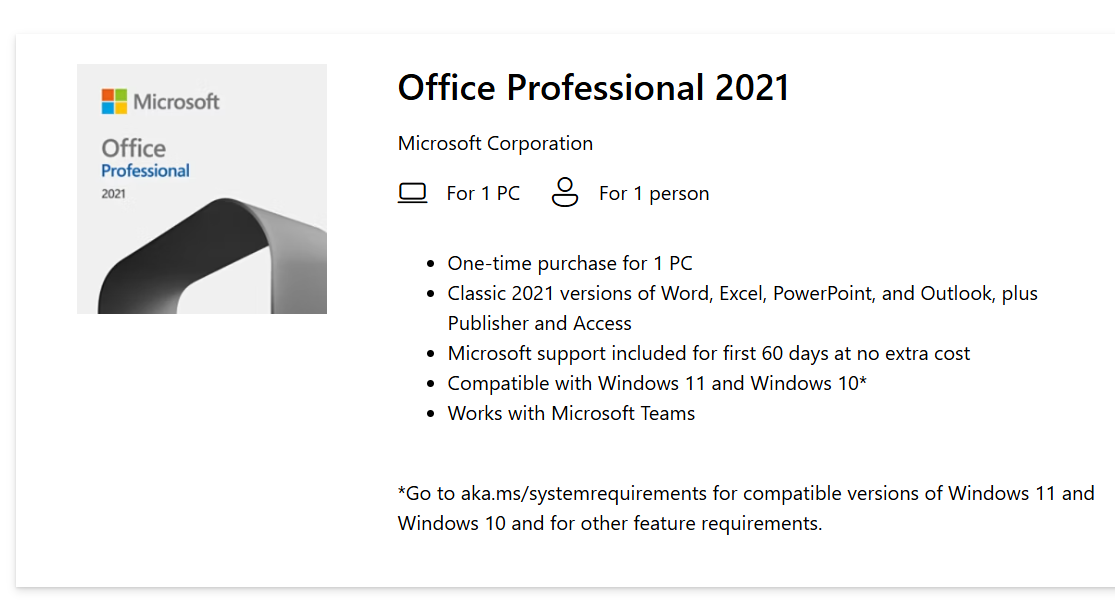
Task: Click the '2021' label on box art
Action: 113,194
